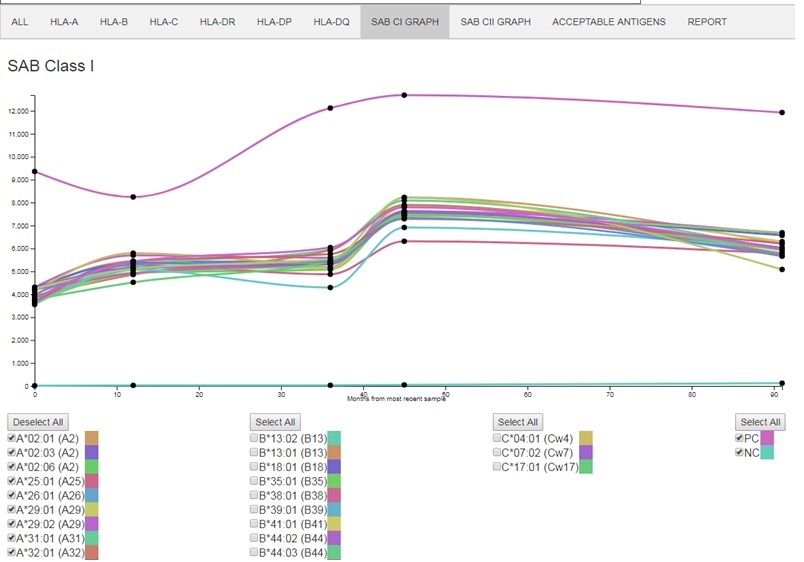Check the B*39:01 (B39) checkbox
The image size is (804, 562).
254,509
